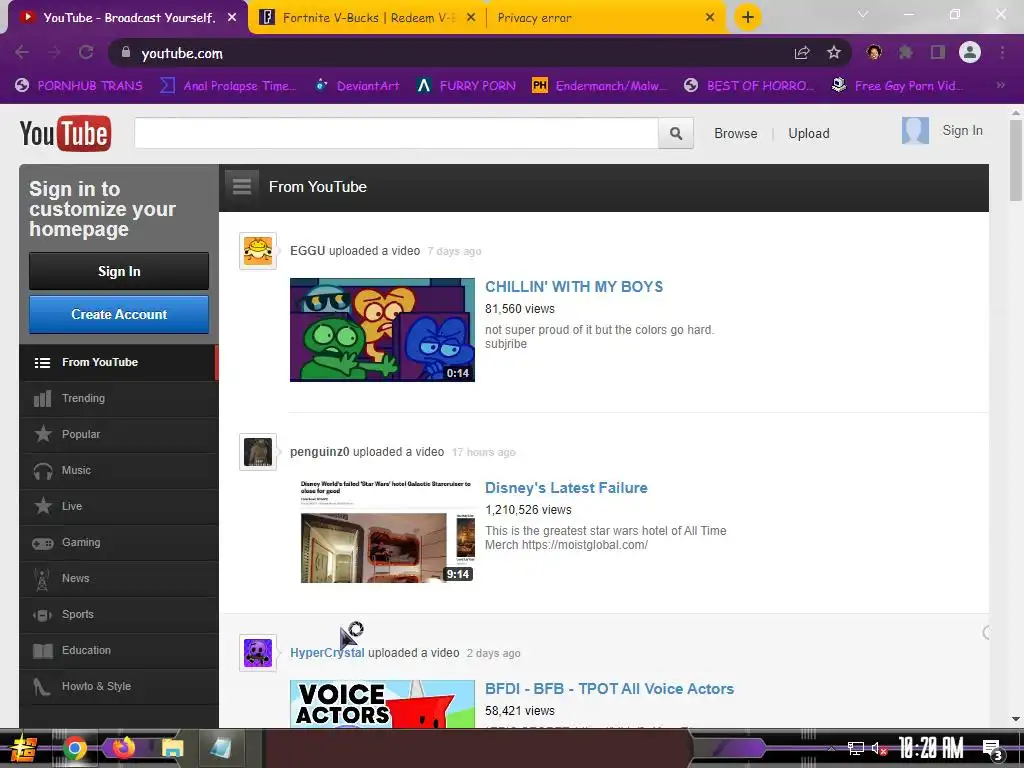This screenshot has width=1024, height=768.
Task: Click the Gaming controller icon in sidebar
Action: [x=42, y=543]
